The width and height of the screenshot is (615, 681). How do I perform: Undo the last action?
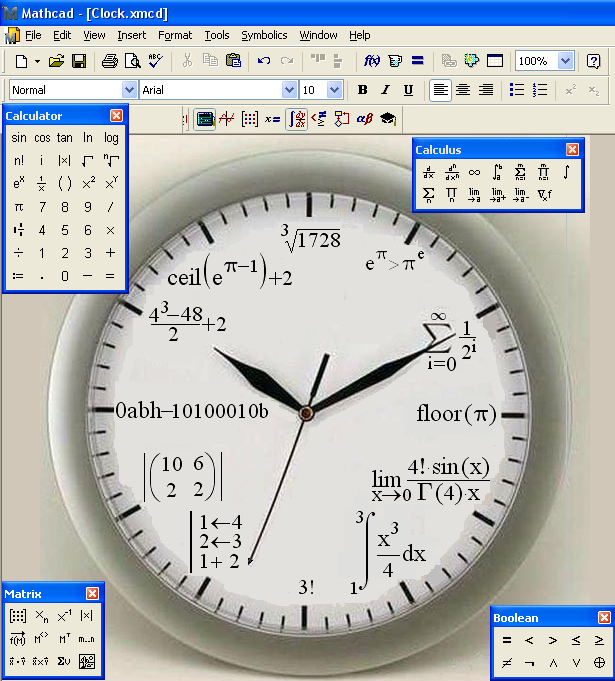click(264, 61)
